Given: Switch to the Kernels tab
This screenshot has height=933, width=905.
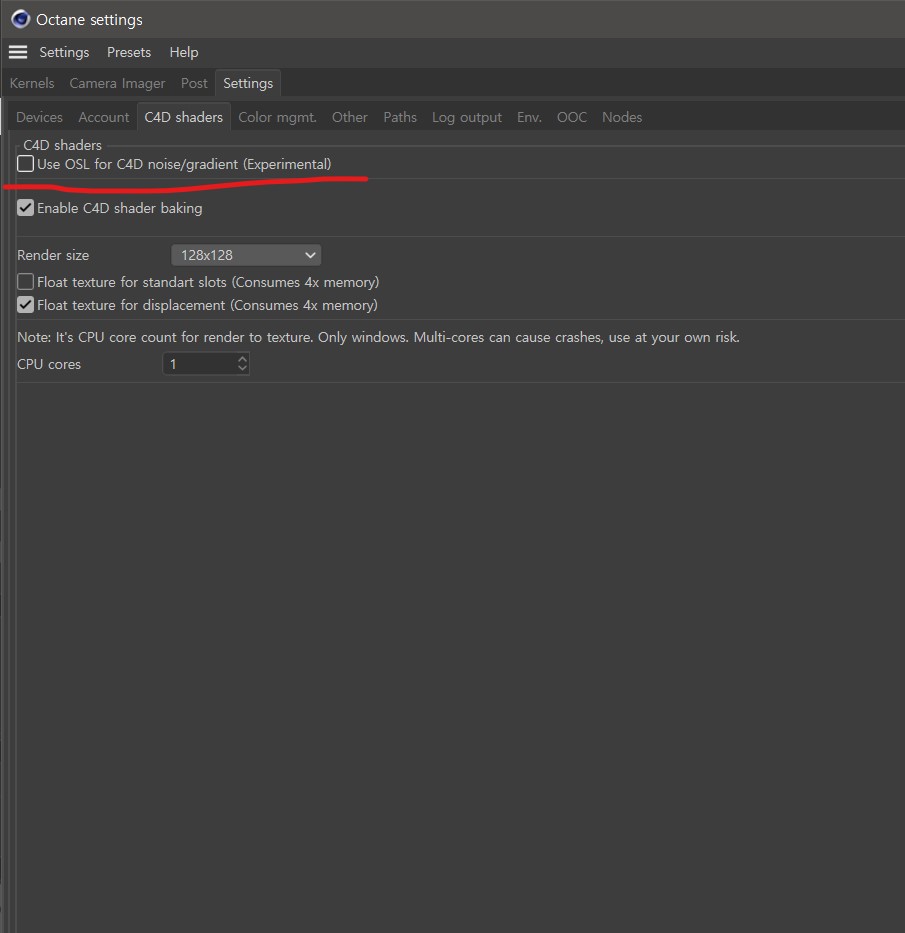Looking at the screenshot, I should [32, 83].
